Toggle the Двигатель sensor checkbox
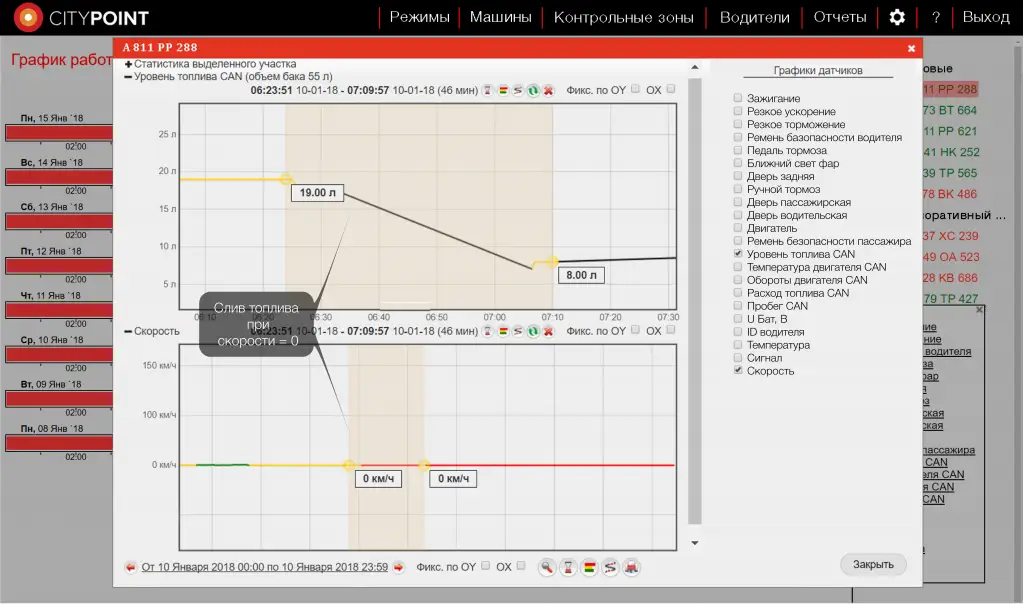1023x604 pixels. tap(738, 228)
